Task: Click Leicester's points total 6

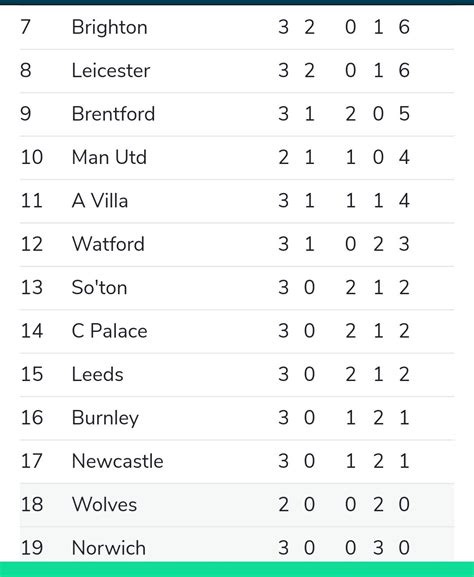Action: 404,70
